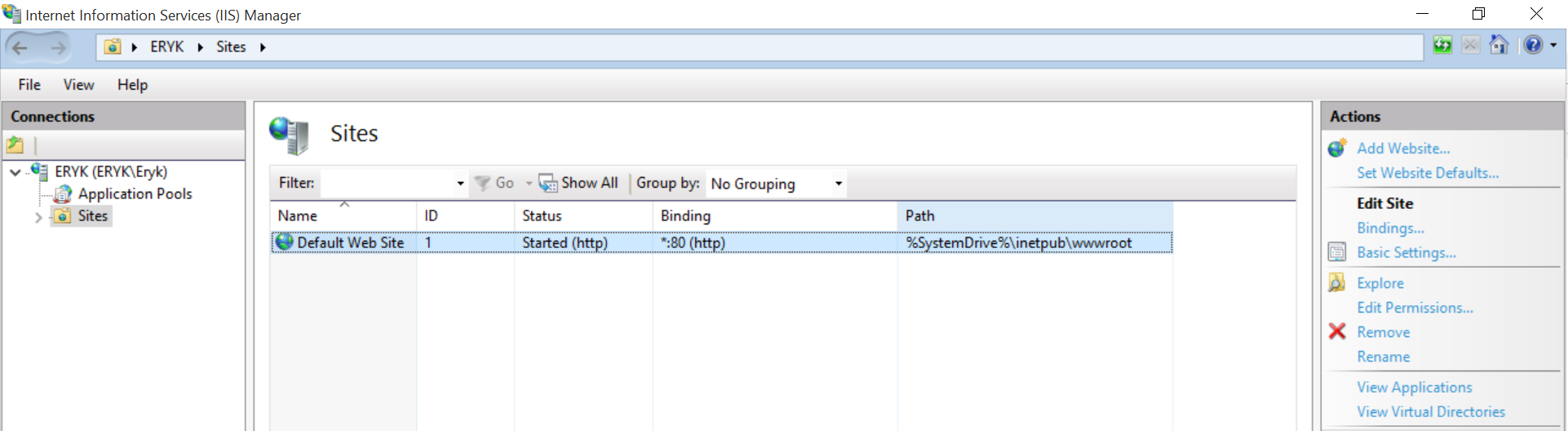Click the Go filter button
Image resolution: width=1568 pixels, height=431 pixels.
[x=494, y=184]
